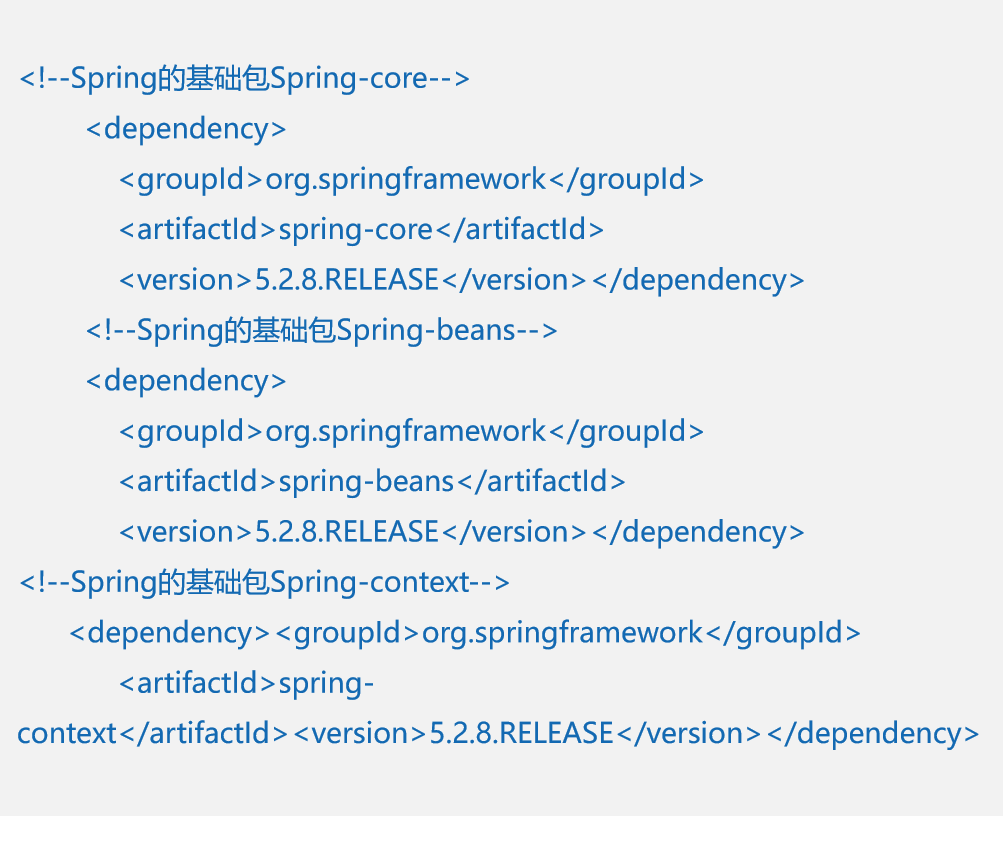Select the spring-core artifactId line
This screenshot has width=1005, height=858.
coord(361,230)
